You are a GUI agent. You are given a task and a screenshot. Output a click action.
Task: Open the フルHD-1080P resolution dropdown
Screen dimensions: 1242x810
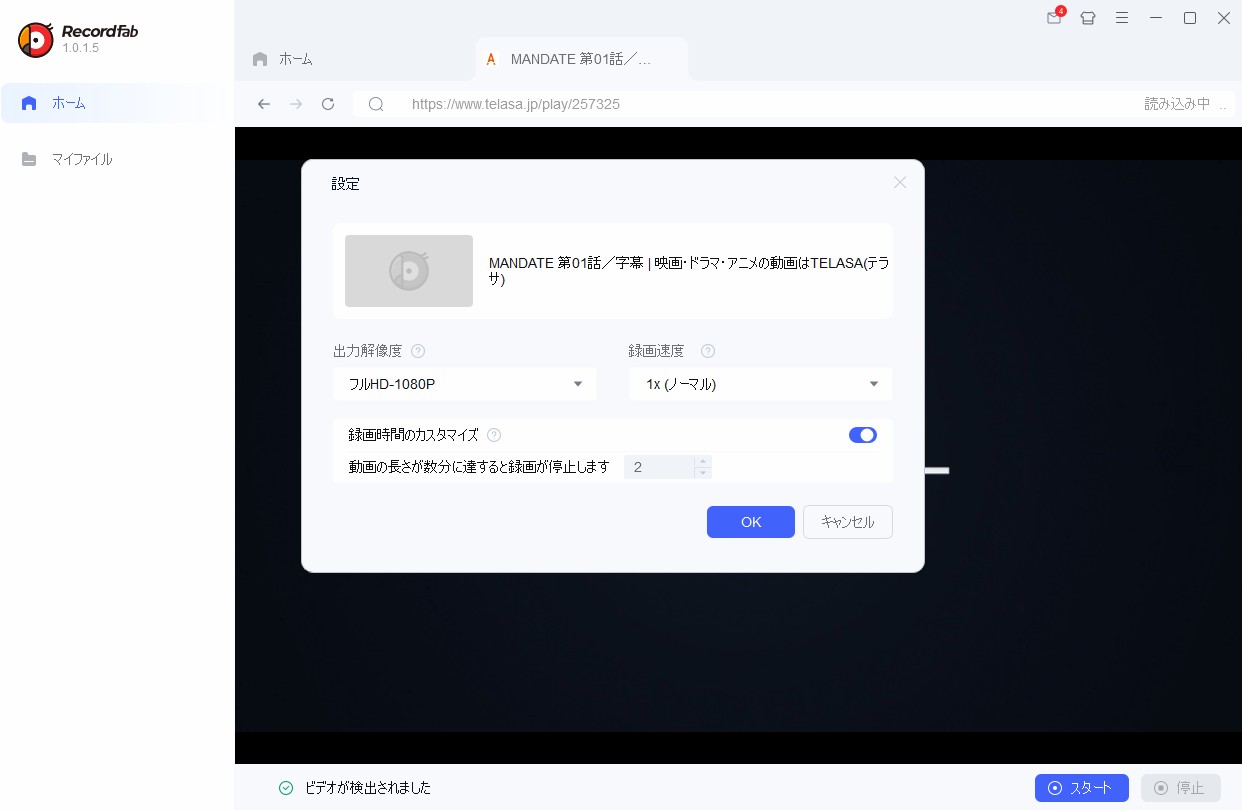click(464, 384)
